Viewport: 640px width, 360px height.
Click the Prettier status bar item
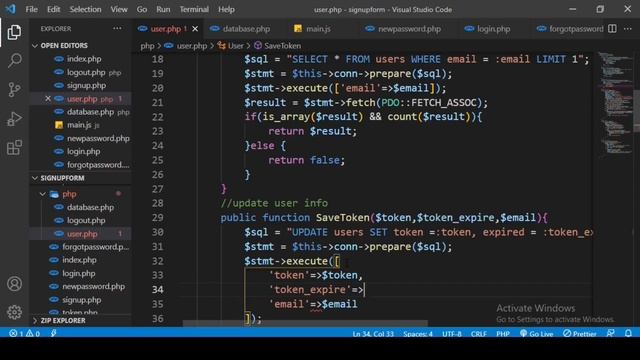pyautogui.click(x=580, y=333)
